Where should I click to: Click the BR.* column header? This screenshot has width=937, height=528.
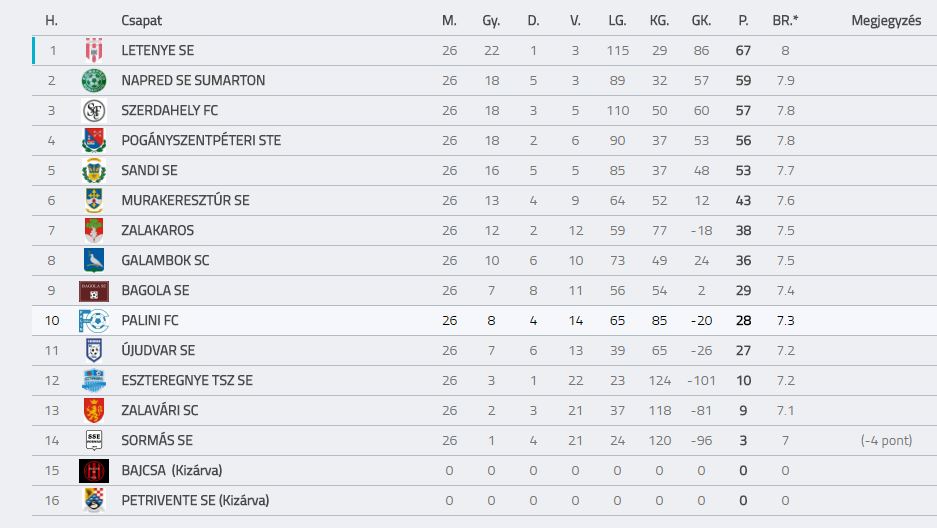[785, 20]
